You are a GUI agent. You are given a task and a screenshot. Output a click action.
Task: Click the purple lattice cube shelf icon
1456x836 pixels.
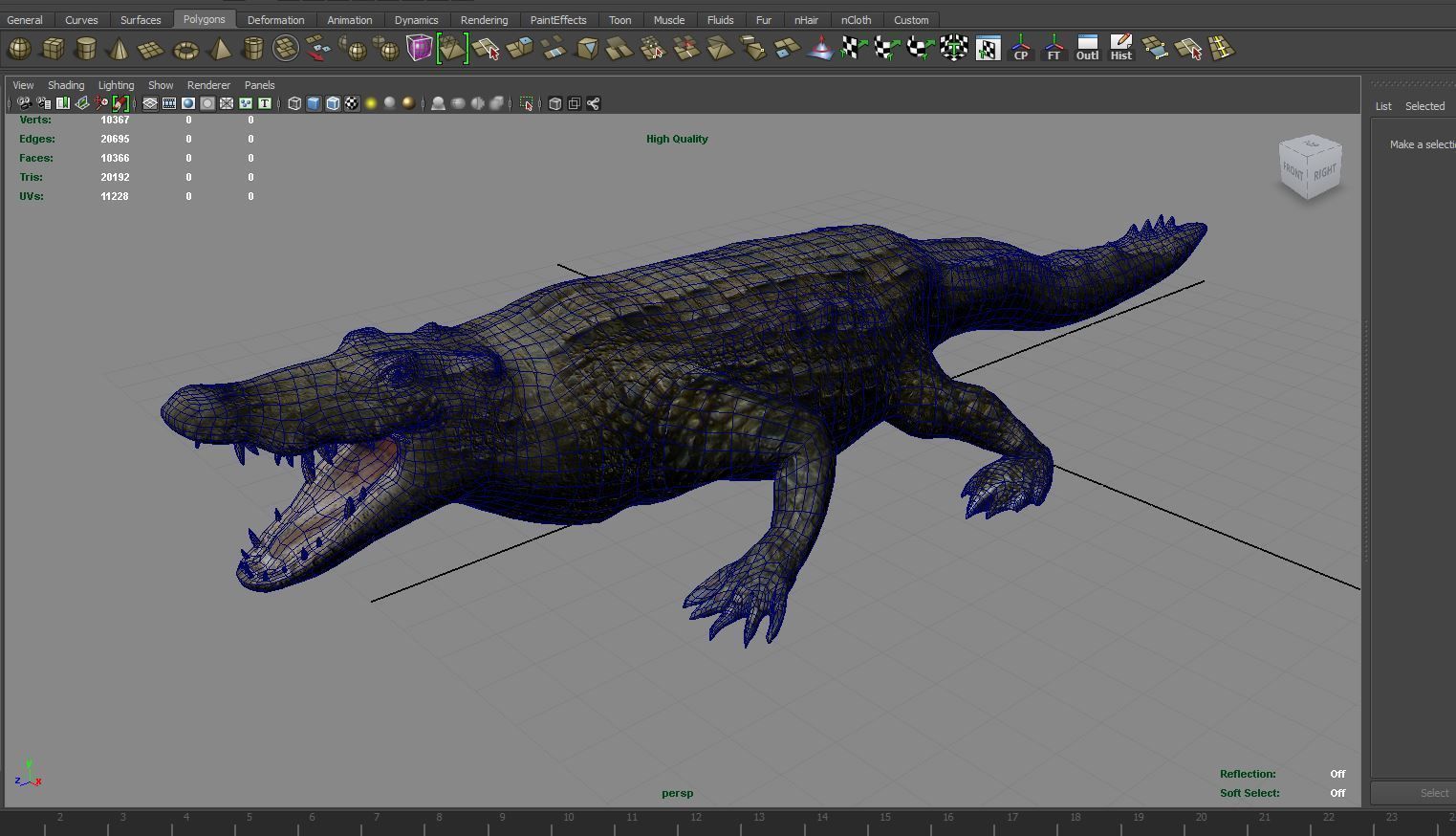(419, 48)
